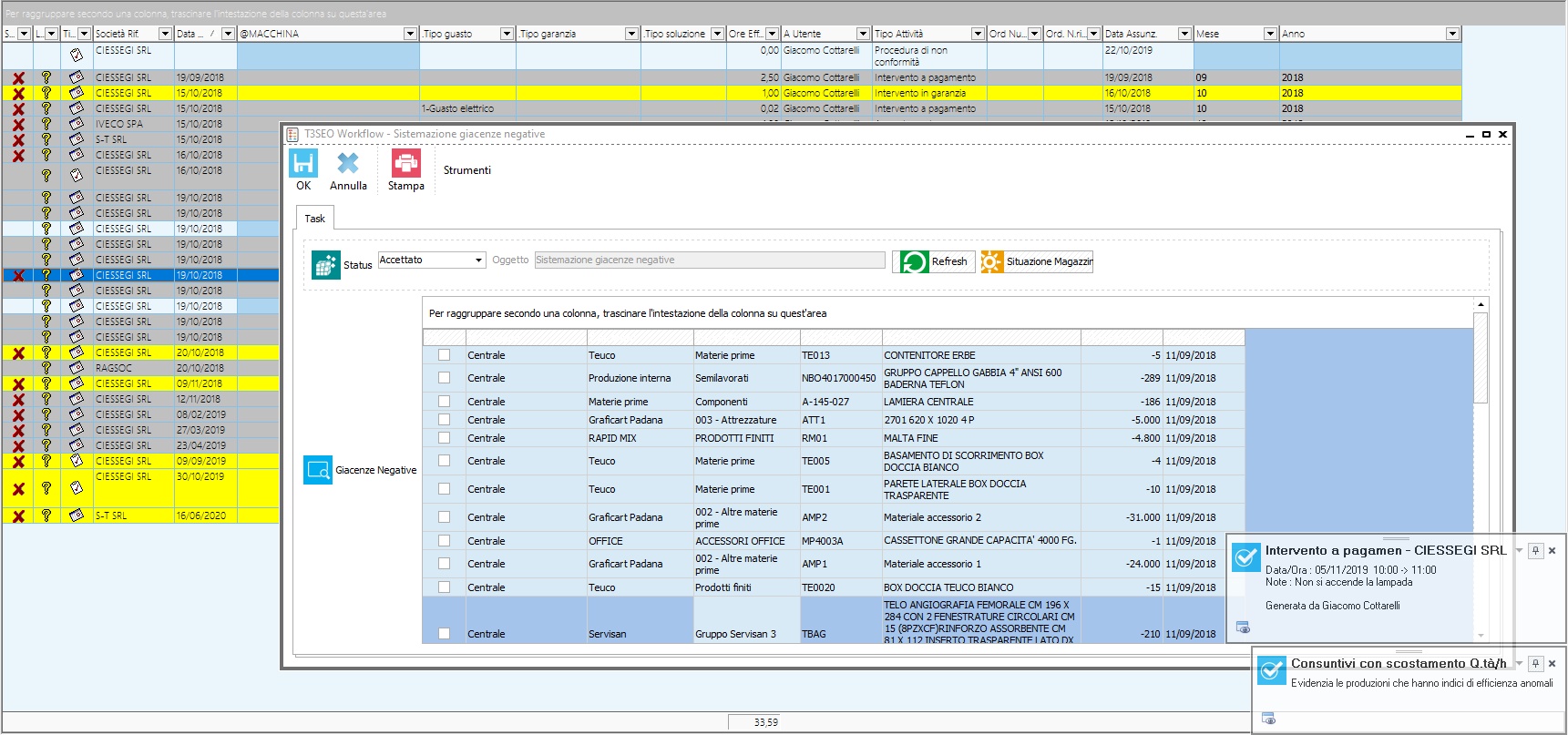Screen dimensions: 1568x735
Task: Select the Task tab
Action: pyautogui.click(x=315, y=219)
